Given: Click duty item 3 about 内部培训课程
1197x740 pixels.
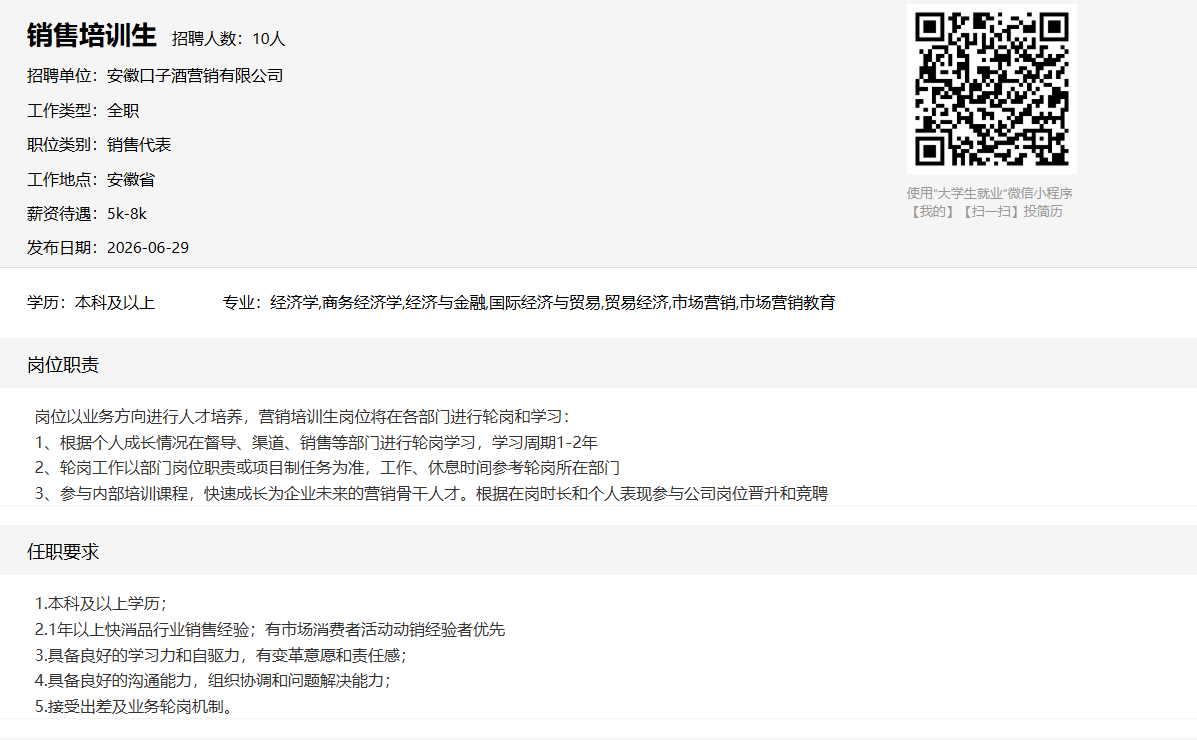Looking at the screenshot, I should 431,494.
